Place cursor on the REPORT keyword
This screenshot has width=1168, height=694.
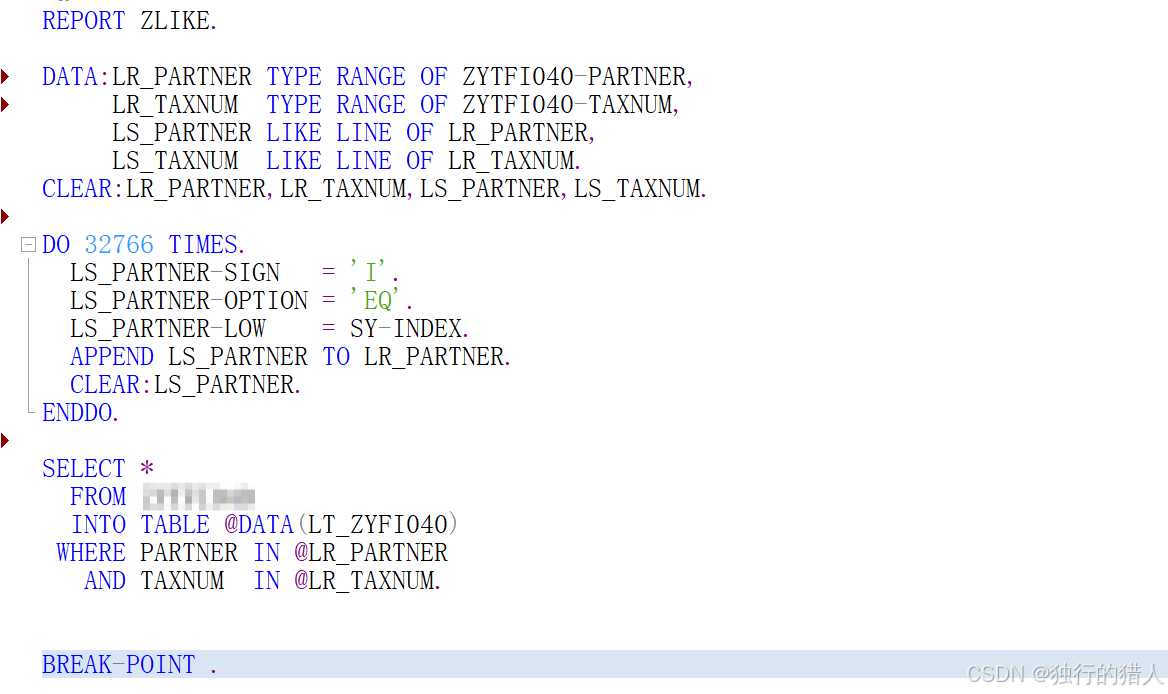pyautogui.click(x=83, y=21)
